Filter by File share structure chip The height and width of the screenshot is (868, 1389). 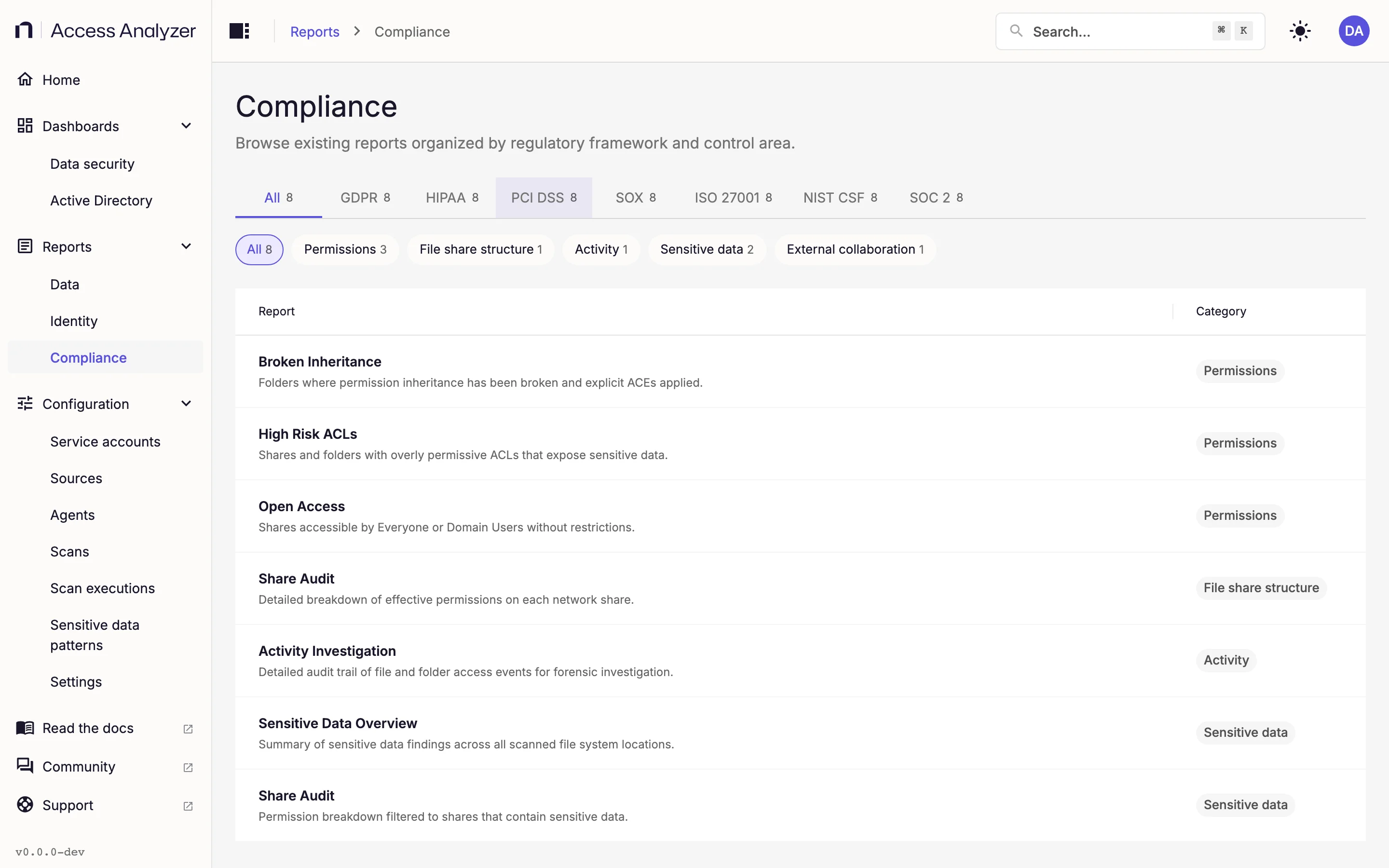[x=480, y=249]
